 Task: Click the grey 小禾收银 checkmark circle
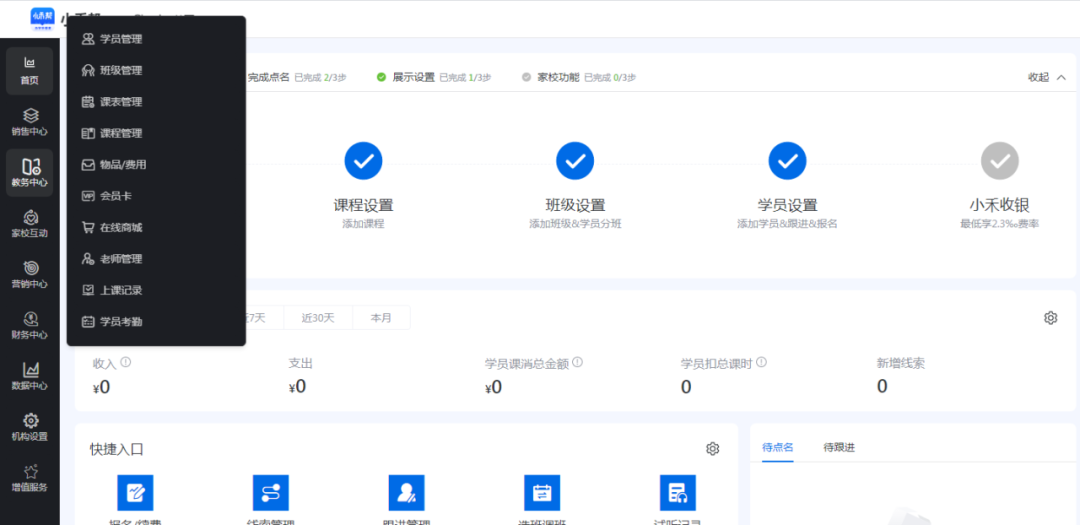tap(999, 161)
